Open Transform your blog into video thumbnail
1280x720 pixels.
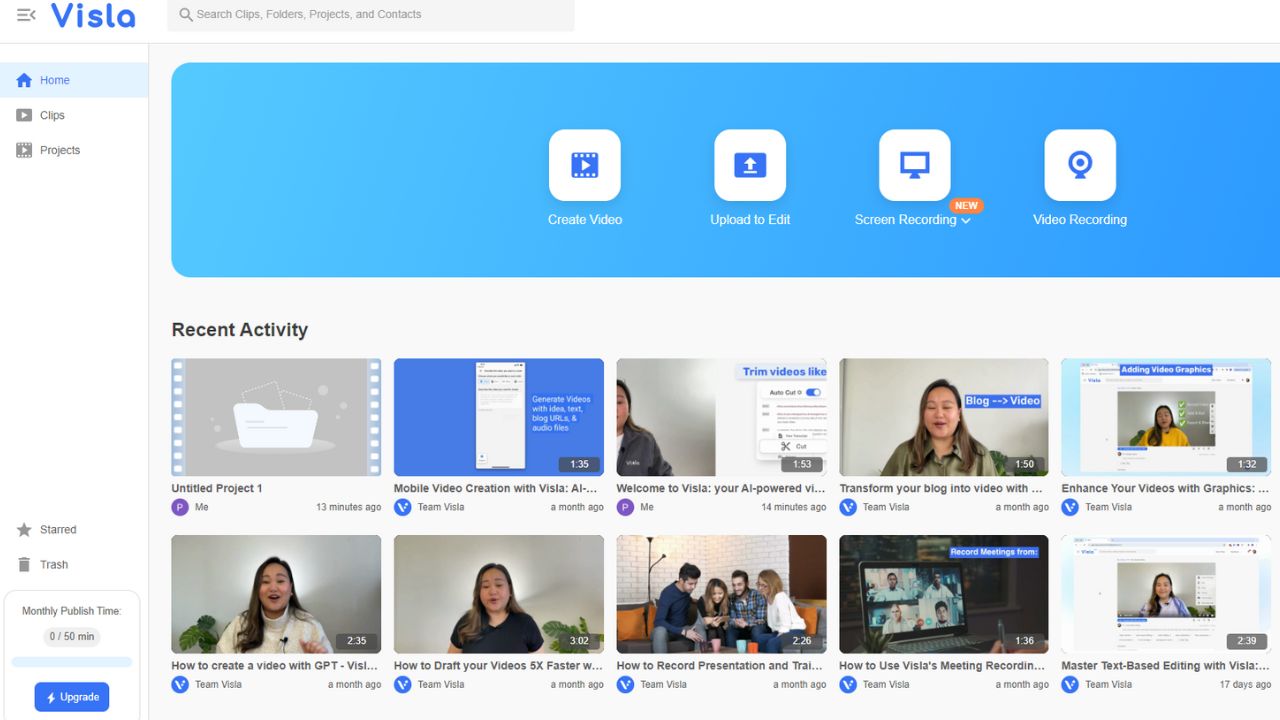coord(944,417)
